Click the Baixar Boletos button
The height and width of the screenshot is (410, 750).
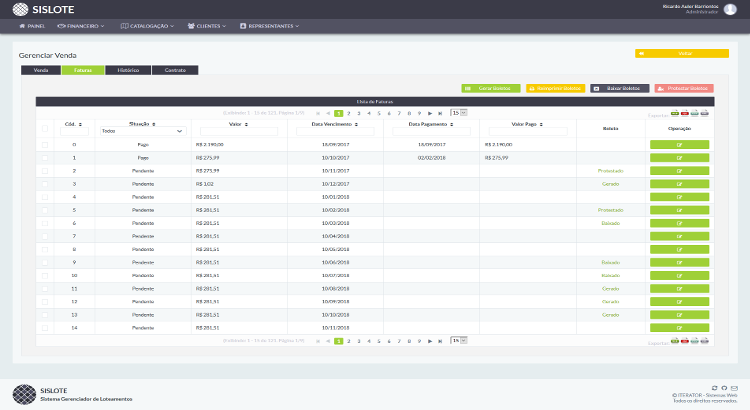pos(619,89)
